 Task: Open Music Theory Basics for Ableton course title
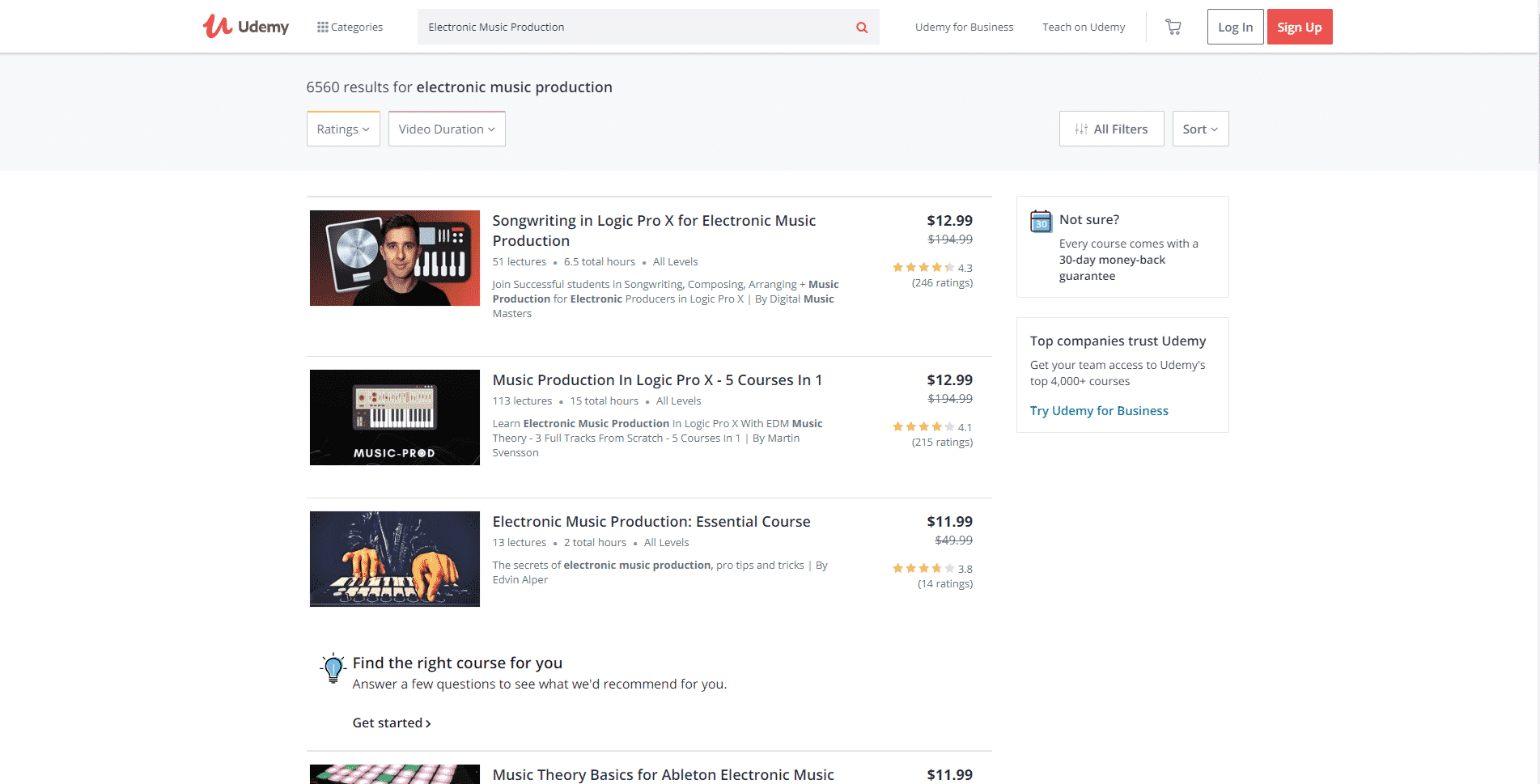click(x=663, y=774)
